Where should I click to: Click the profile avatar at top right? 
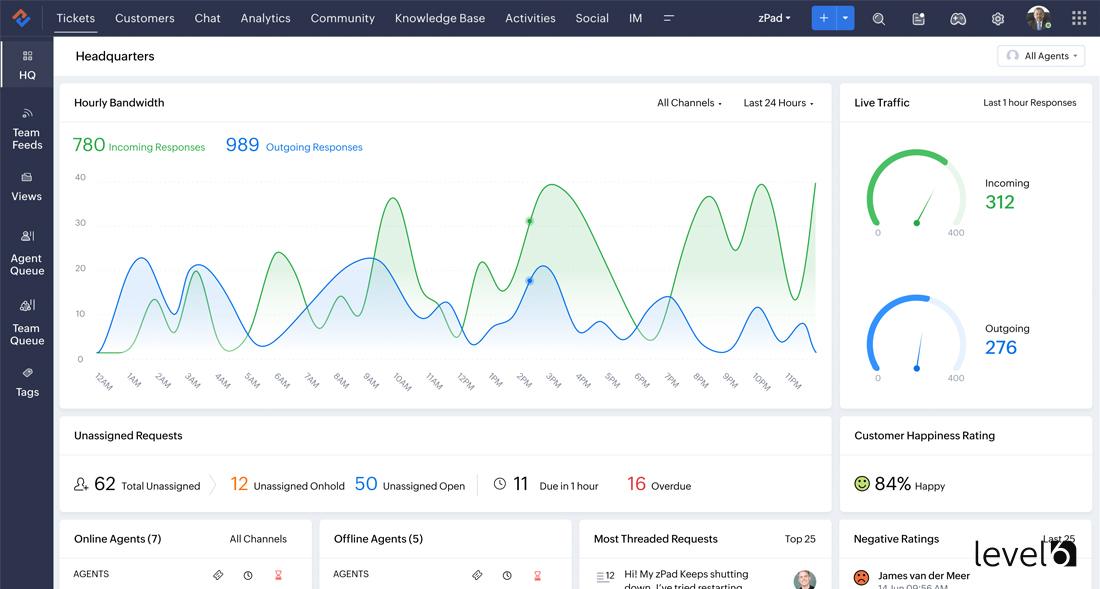(1037, 17)
